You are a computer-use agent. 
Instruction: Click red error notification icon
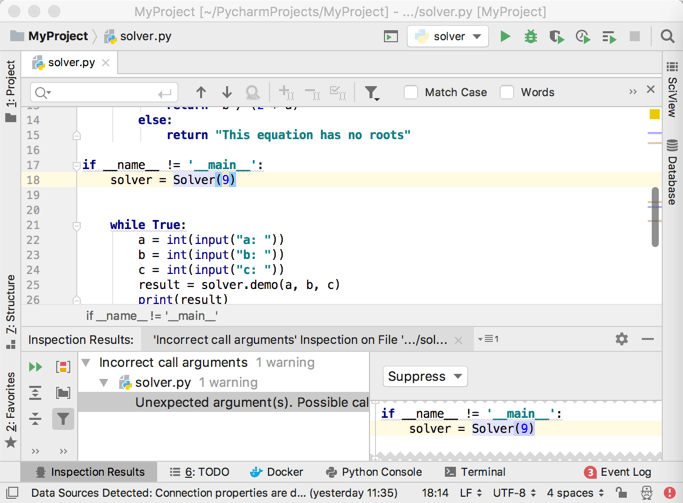[x=669, y=493]
